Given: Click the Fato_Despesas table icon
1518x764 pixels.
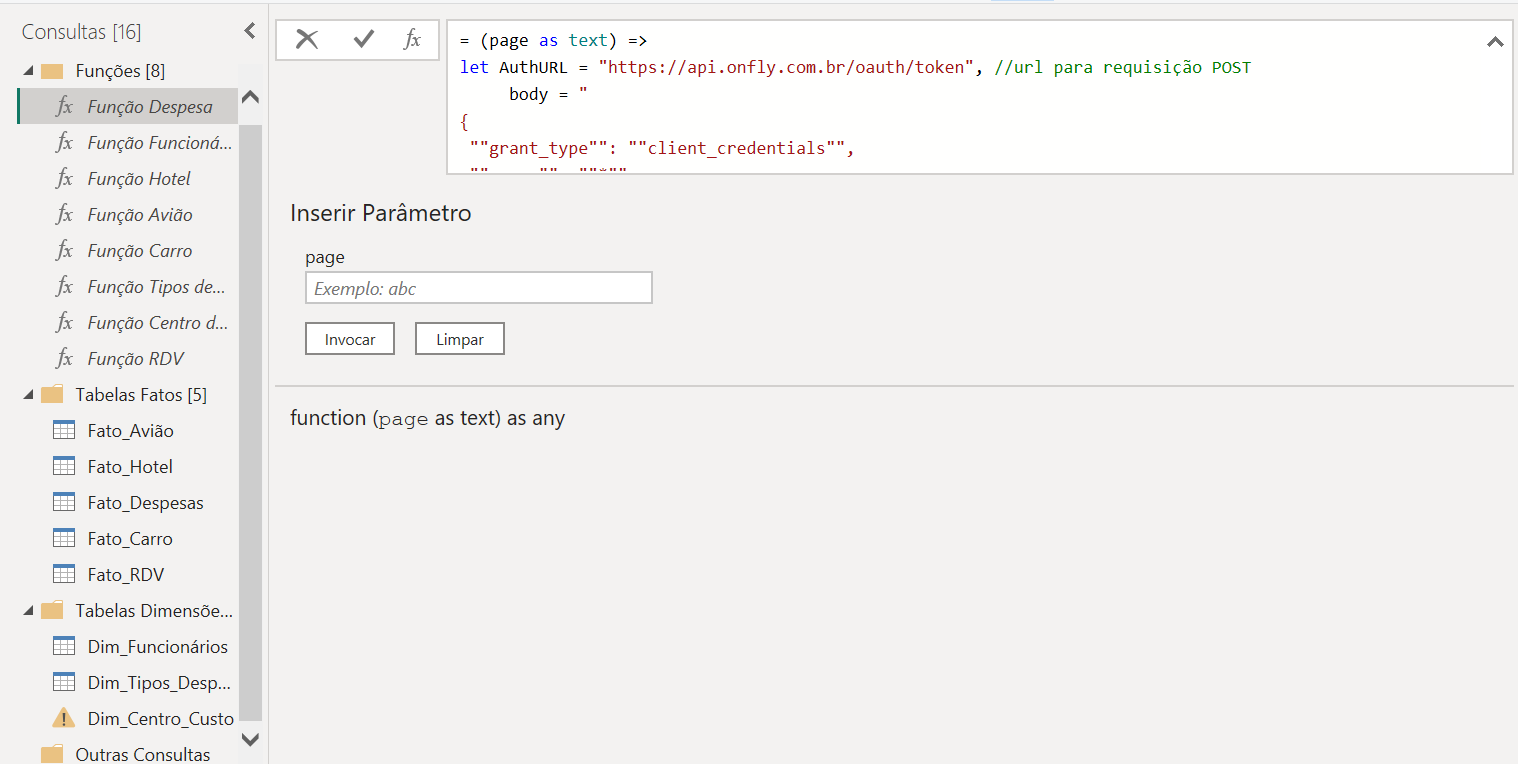Looking at the screenshot, I should point(64,503).
